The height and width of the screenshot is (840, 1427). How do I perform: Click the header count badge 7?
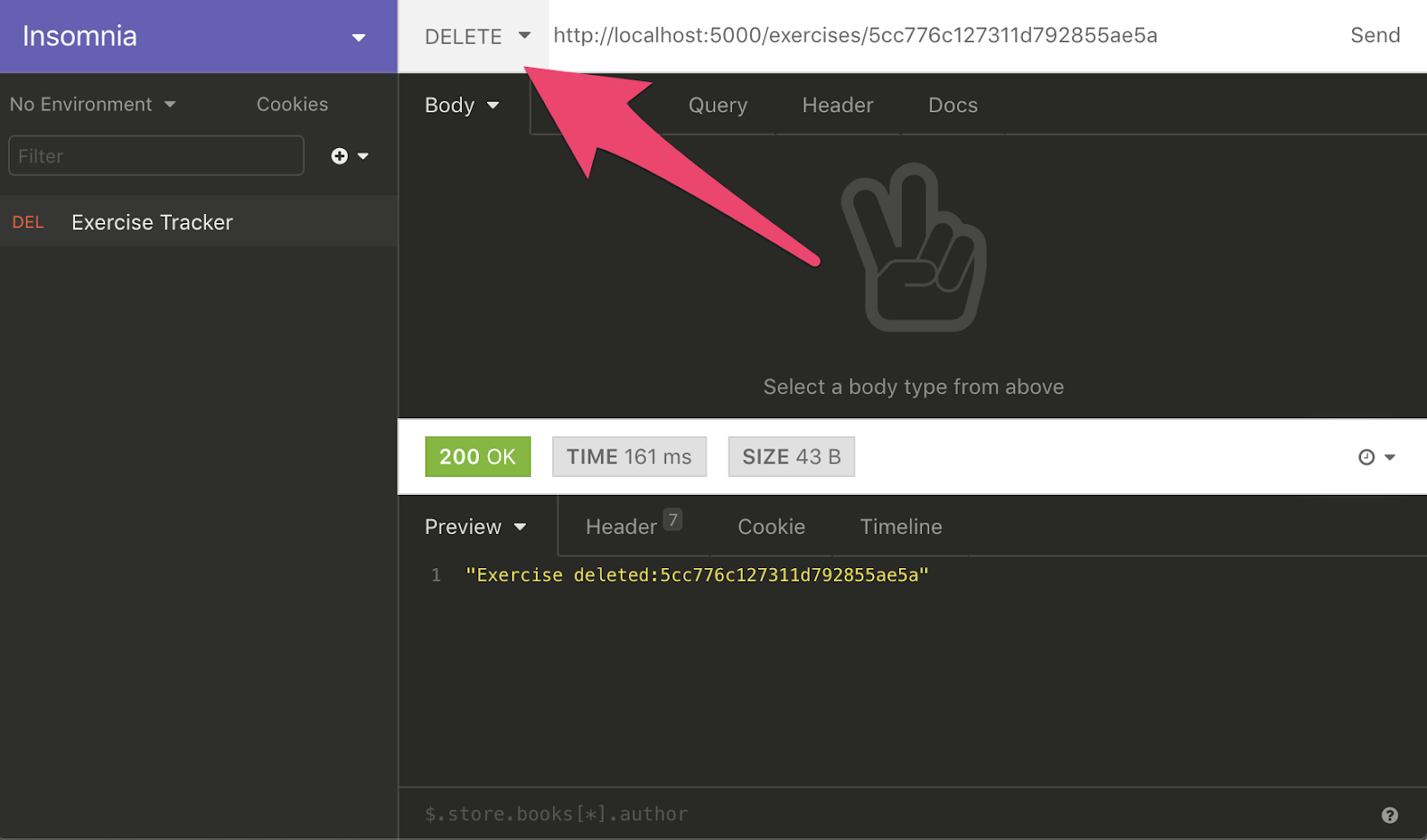(673, 520)
